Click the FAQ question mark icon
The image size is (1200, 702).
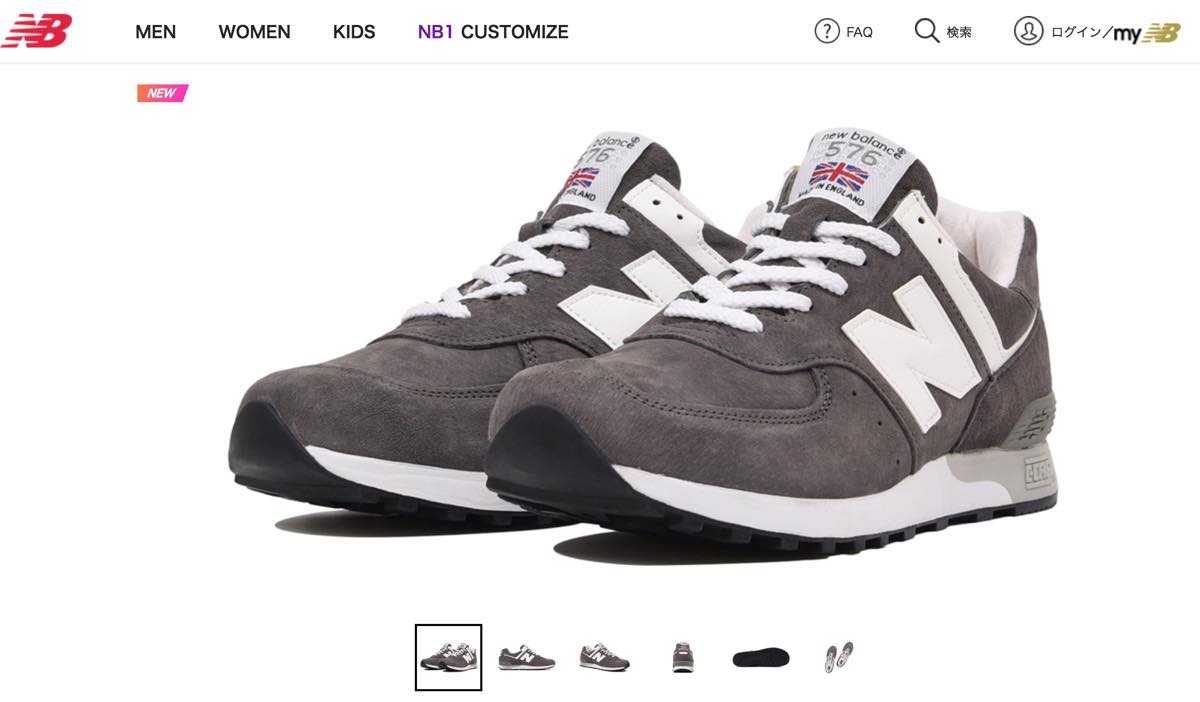tap(827, 32)
